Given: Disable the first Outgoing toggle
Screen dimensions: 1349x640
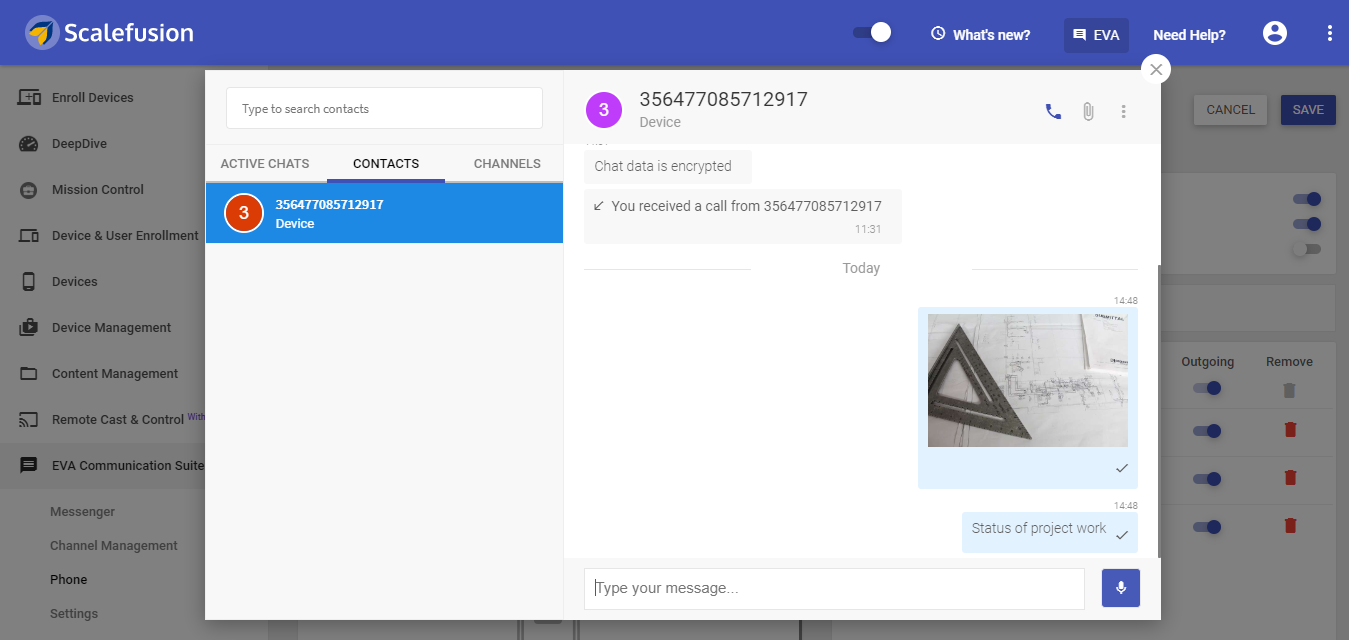Looking at the screenshot, I should coord(1207,387).
